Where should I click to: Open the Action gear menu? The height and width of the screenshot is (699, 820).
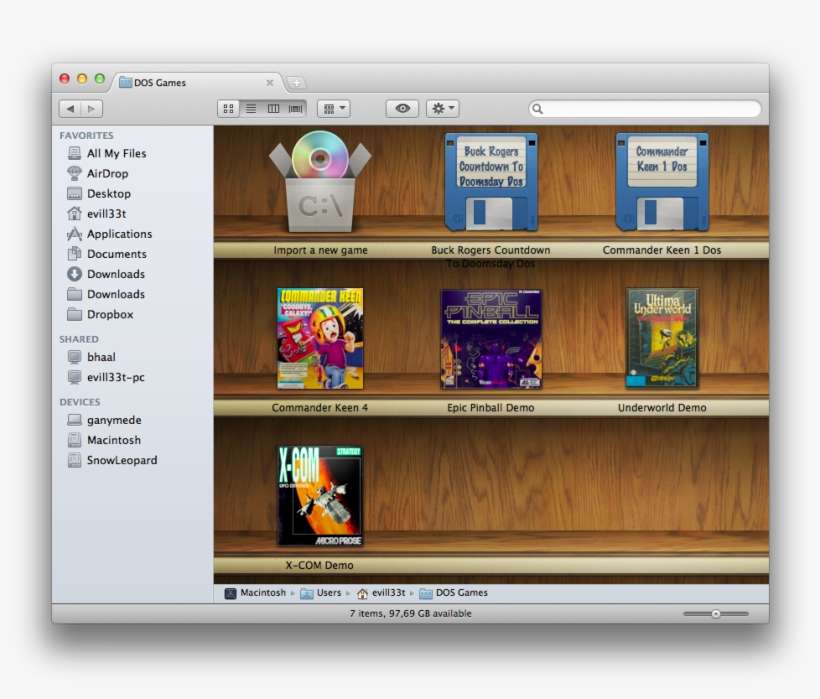[443, 109]
